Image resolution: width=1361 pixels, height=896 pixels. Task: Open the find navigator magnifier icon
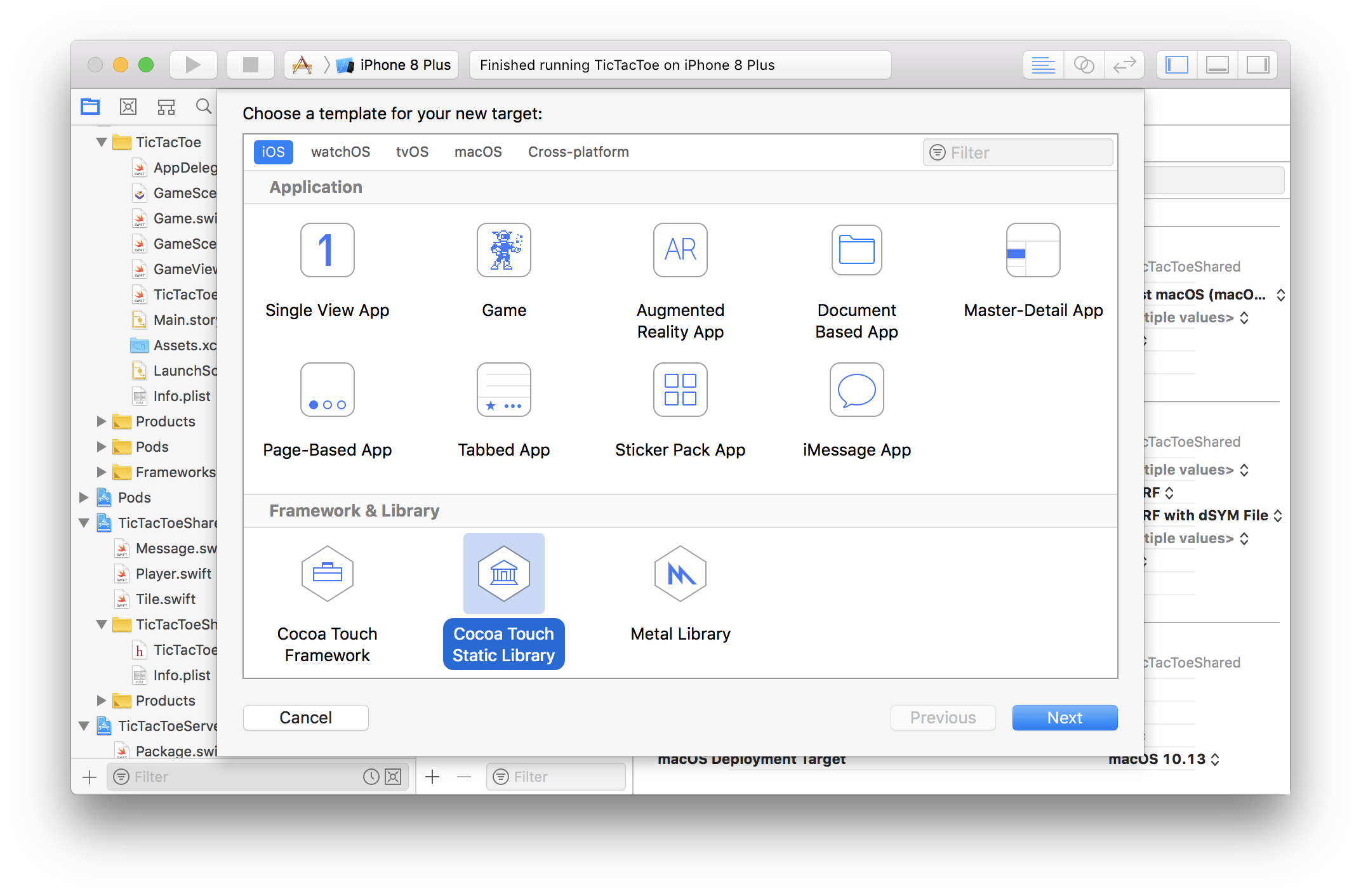pos(203,107)
